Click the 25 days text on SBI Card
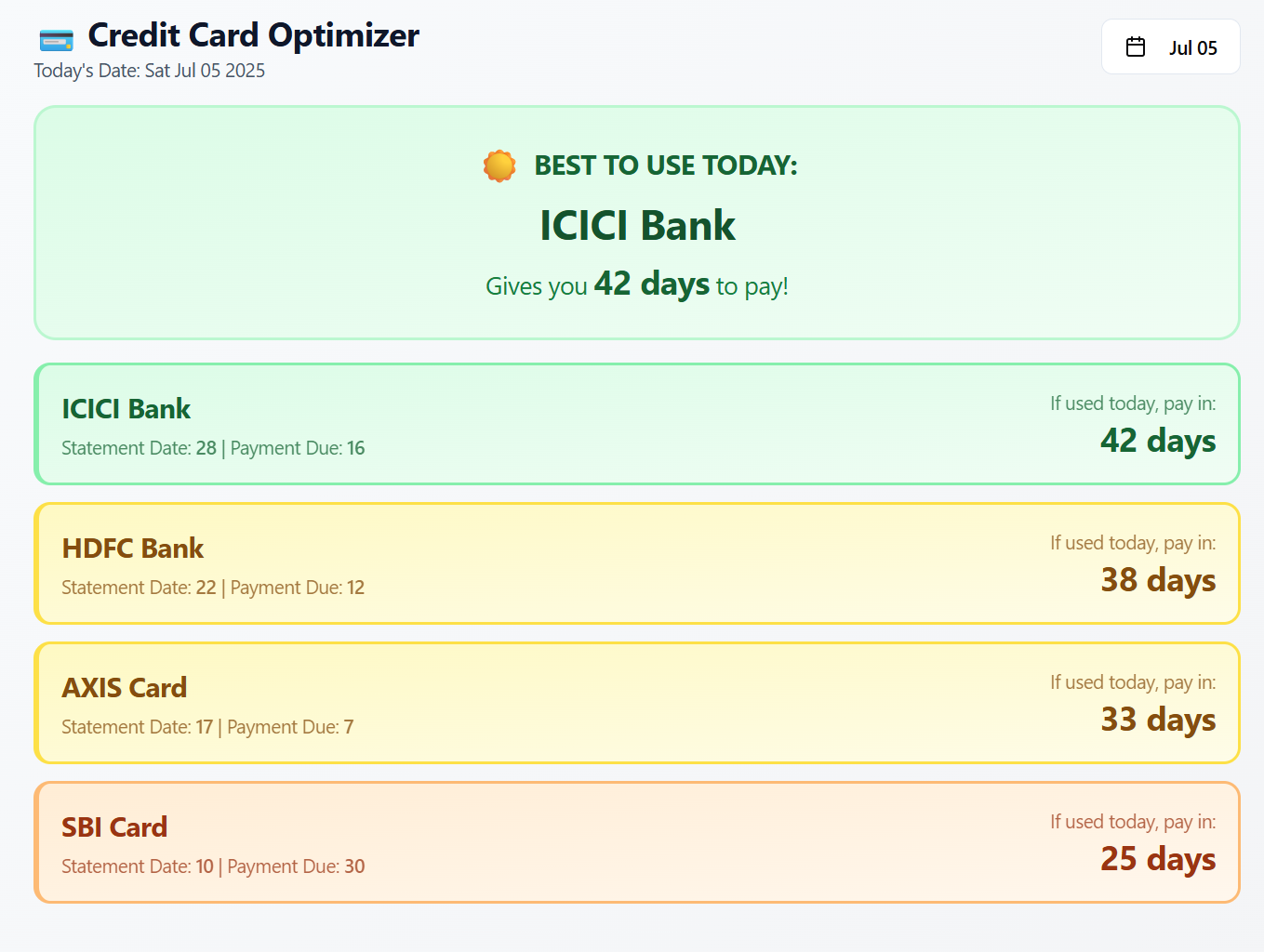 [x=1157, y=859]
